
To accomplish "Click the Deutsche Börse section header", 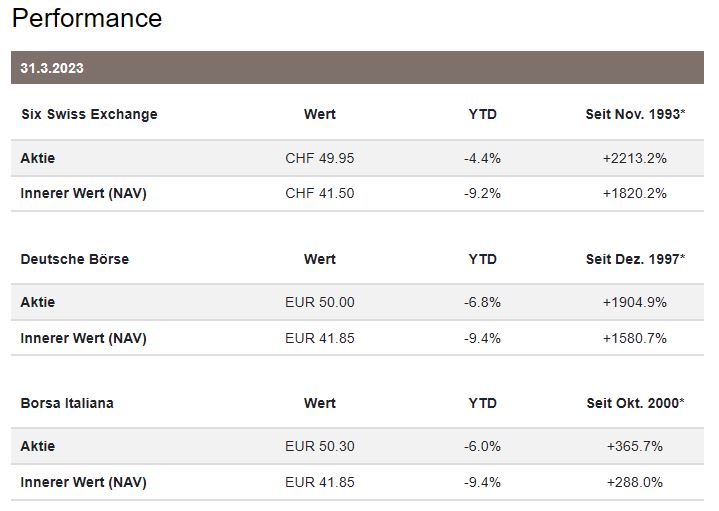I will pos(75,259).
